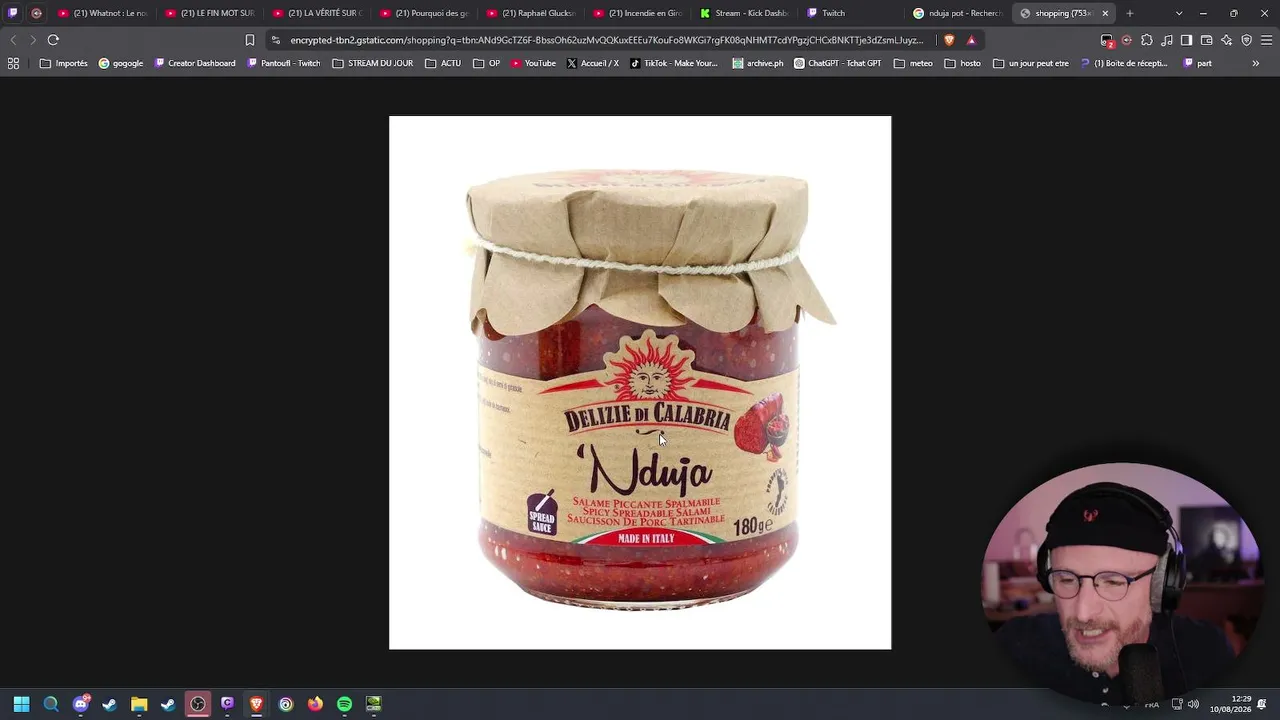View site information icon in address bar

click(x=276, y=40)
